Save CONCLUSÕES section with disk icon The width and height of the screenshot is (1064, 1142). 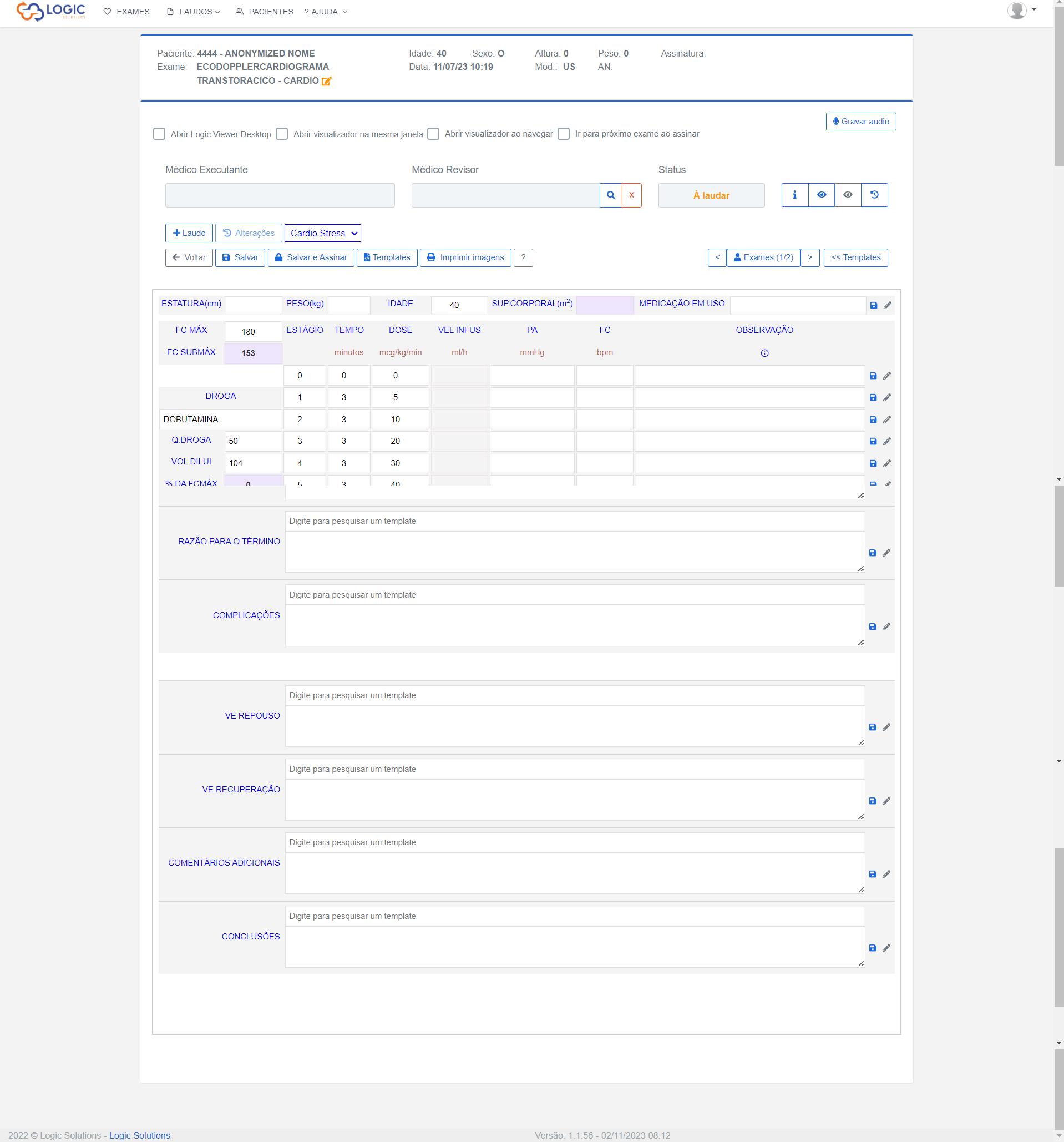pyautogui.click(x=872, y=948)
